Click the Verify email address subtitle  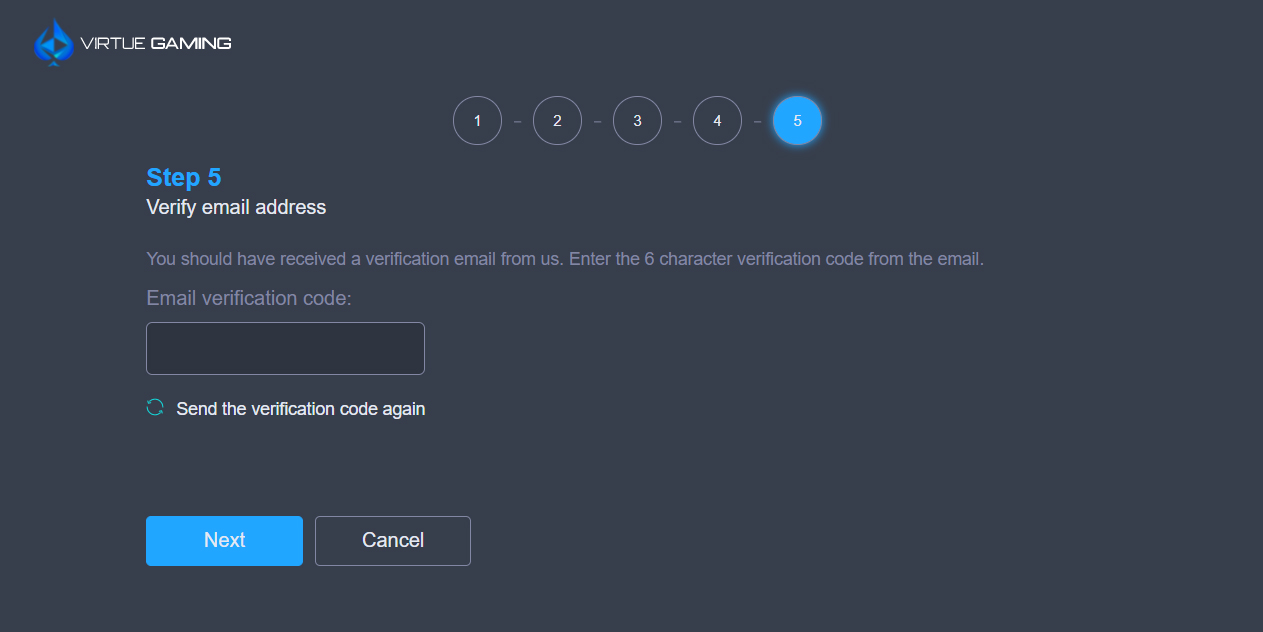point(236,207)
